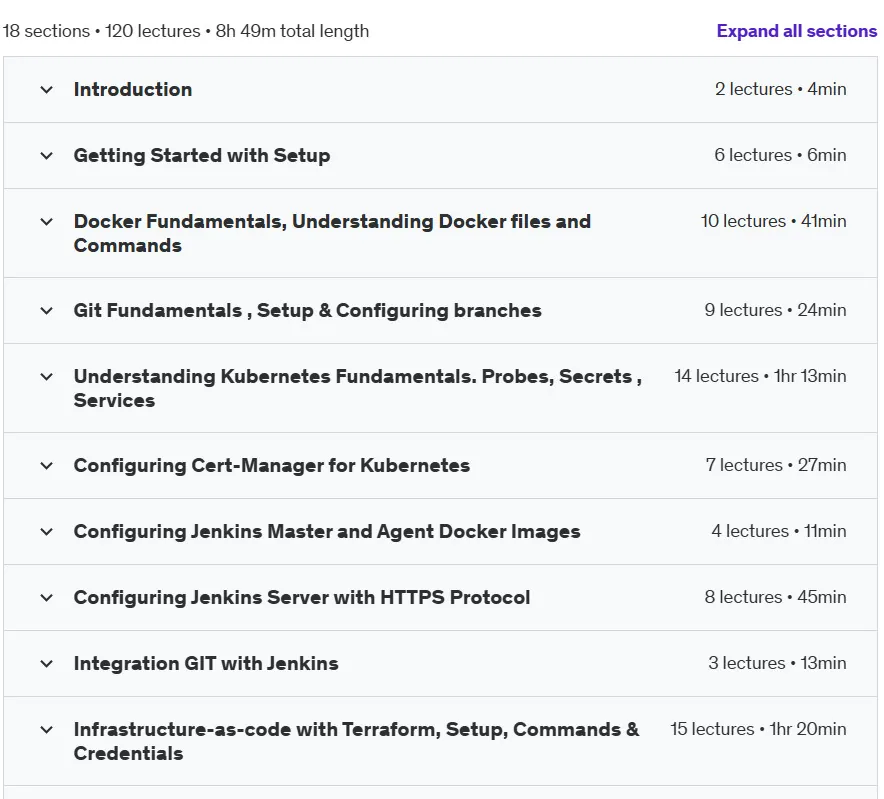Click '7 lectures • 27min' text
Viewport: 884px width, 799px height.
(776, 465)
